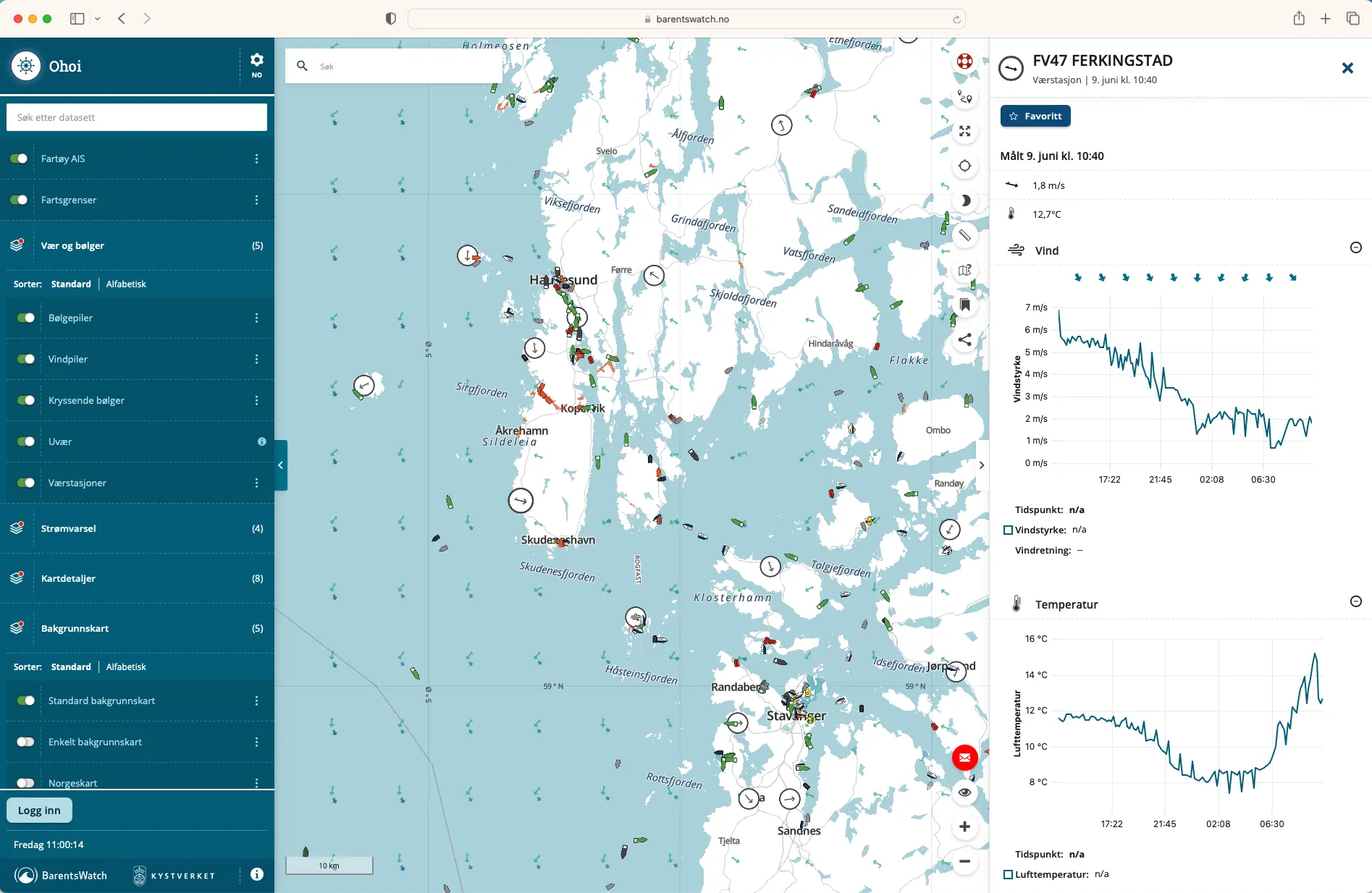This screenshot has width=1372, height=893.
Task: Open the bookmark icon on map toolbar
Action: click(964, 305)
